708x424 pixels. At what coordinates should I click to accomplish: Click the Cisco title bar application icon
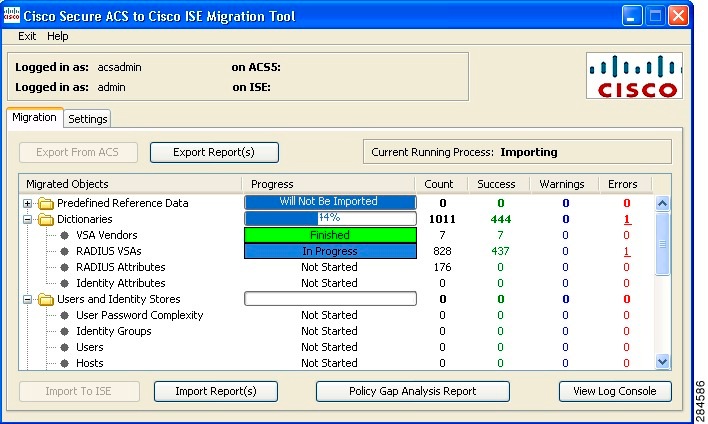pos(12,15)
